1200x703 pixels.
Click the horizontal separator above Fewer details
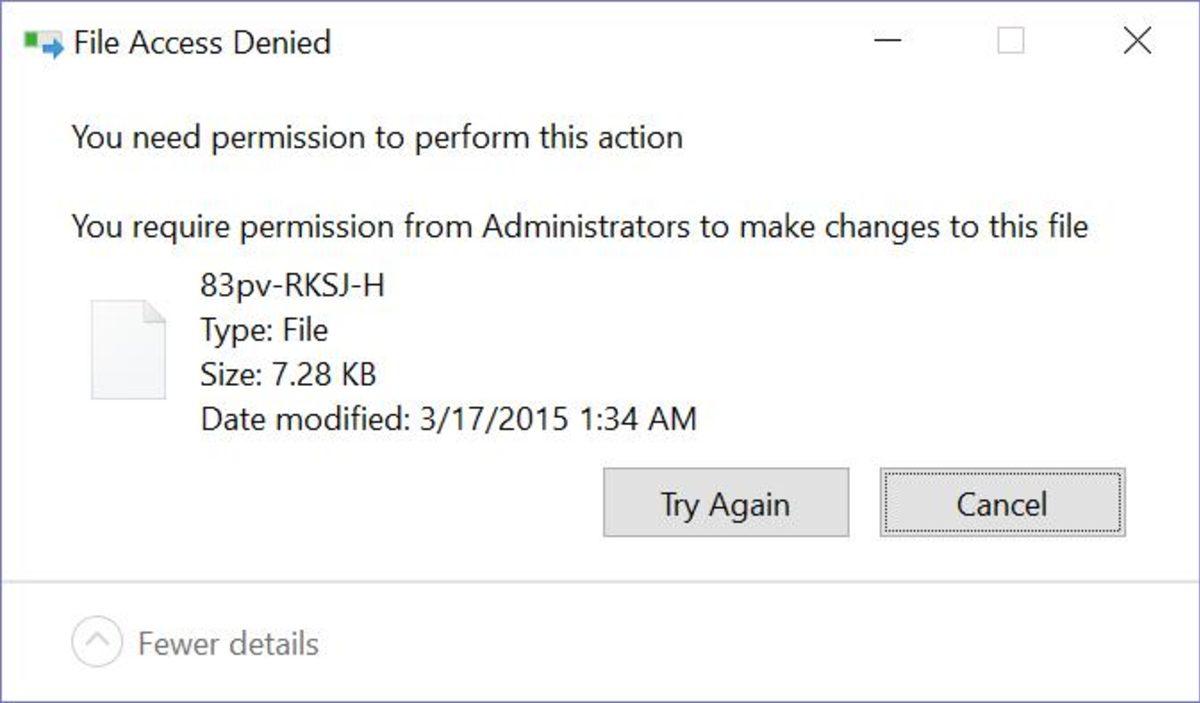600,582
